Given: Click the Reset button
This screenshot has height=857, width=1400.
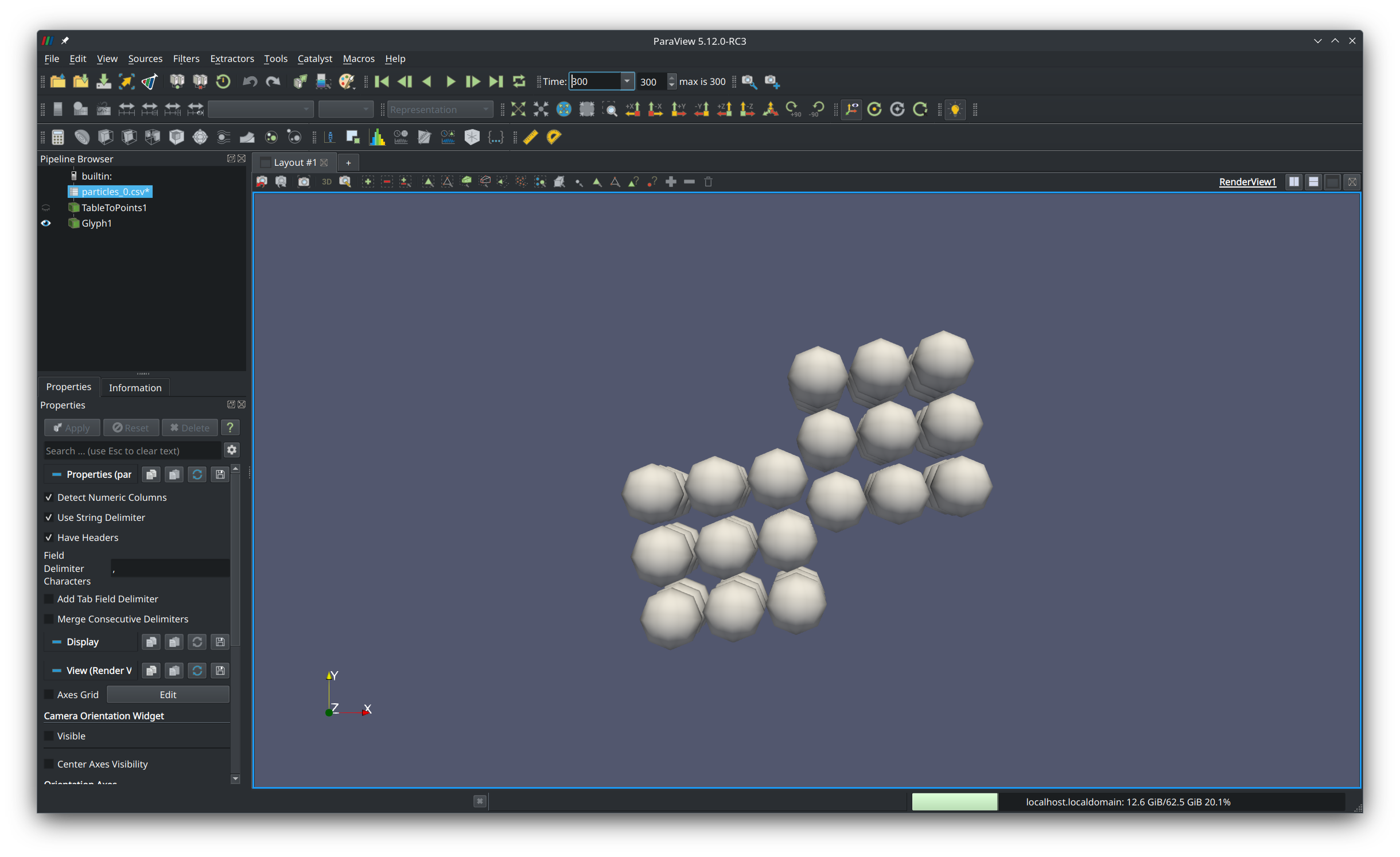Looking at the screenshot, I should [131, 428].
